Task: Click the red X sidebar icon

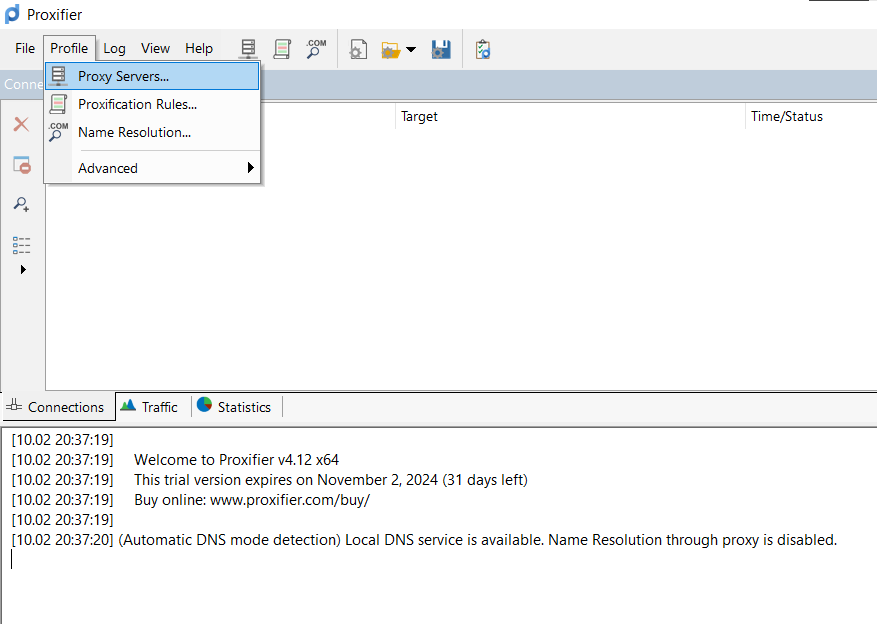Action: [x=21, y=124]
